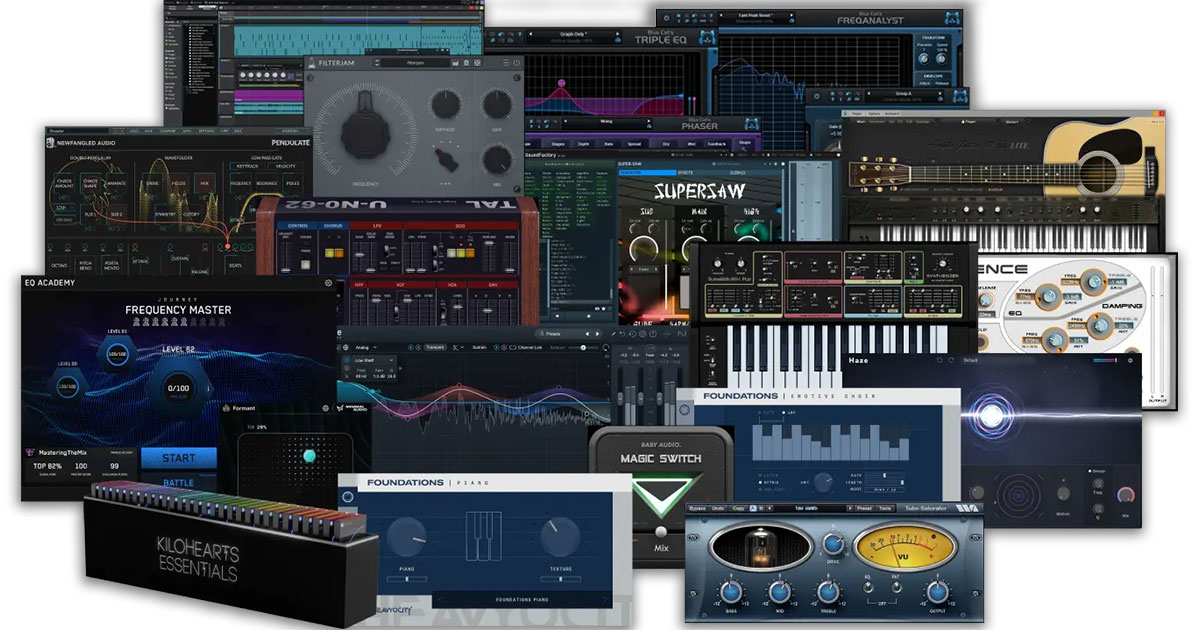The width and height of the screenshot is (1200, 630).
Task: Flip the large Magic Switch lever
Action: coord(660,492)
